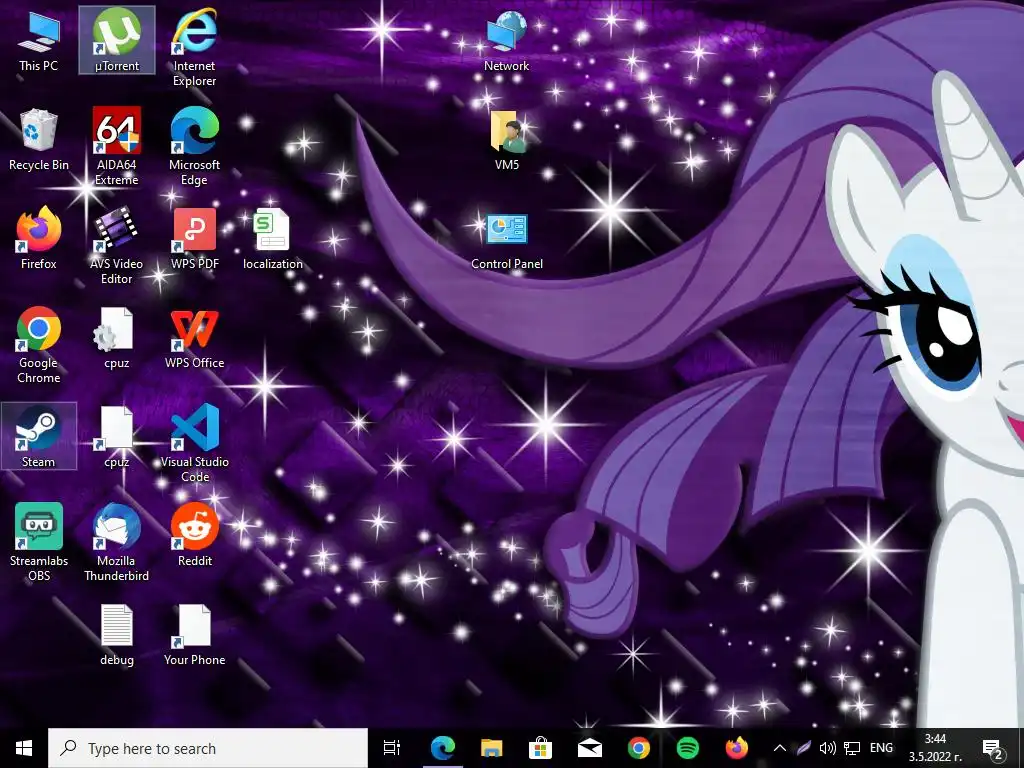Open the Action Center notifications
The width and height of the screenshot is (1024, 768).
[993, 748]
